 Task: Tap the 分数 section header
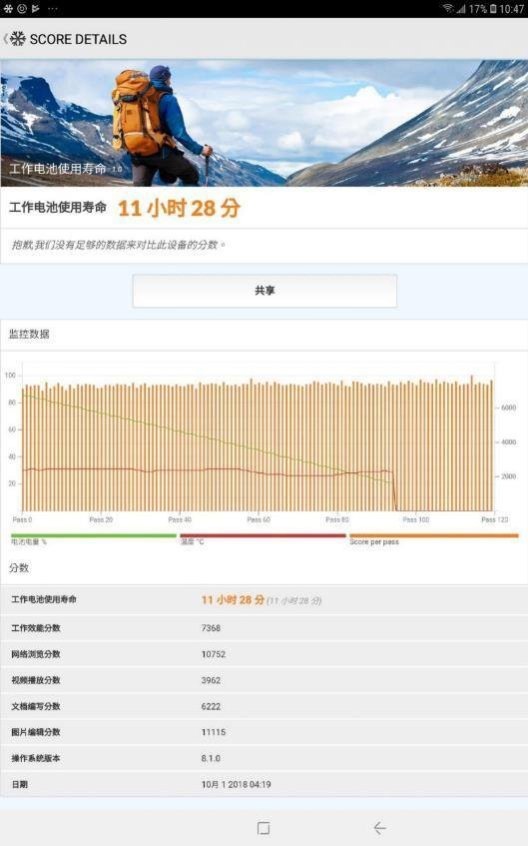(19, 568)
